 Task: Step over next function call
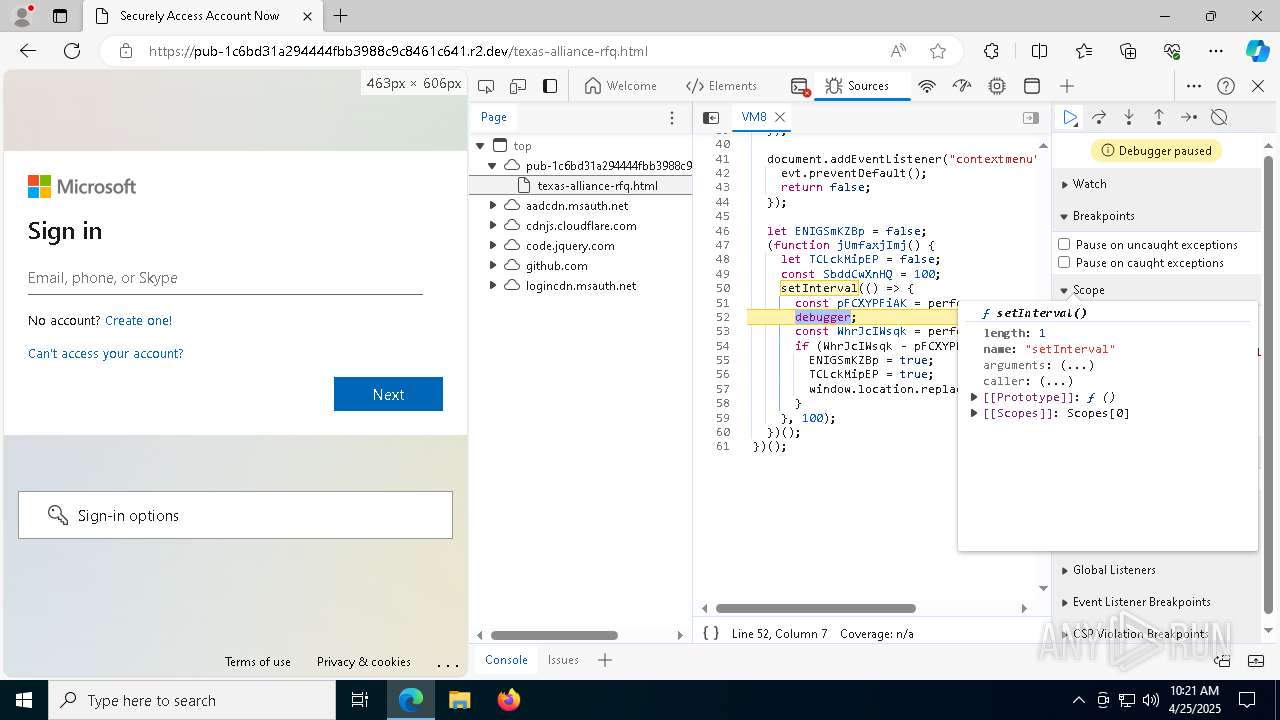click(x=1099, y=117)
